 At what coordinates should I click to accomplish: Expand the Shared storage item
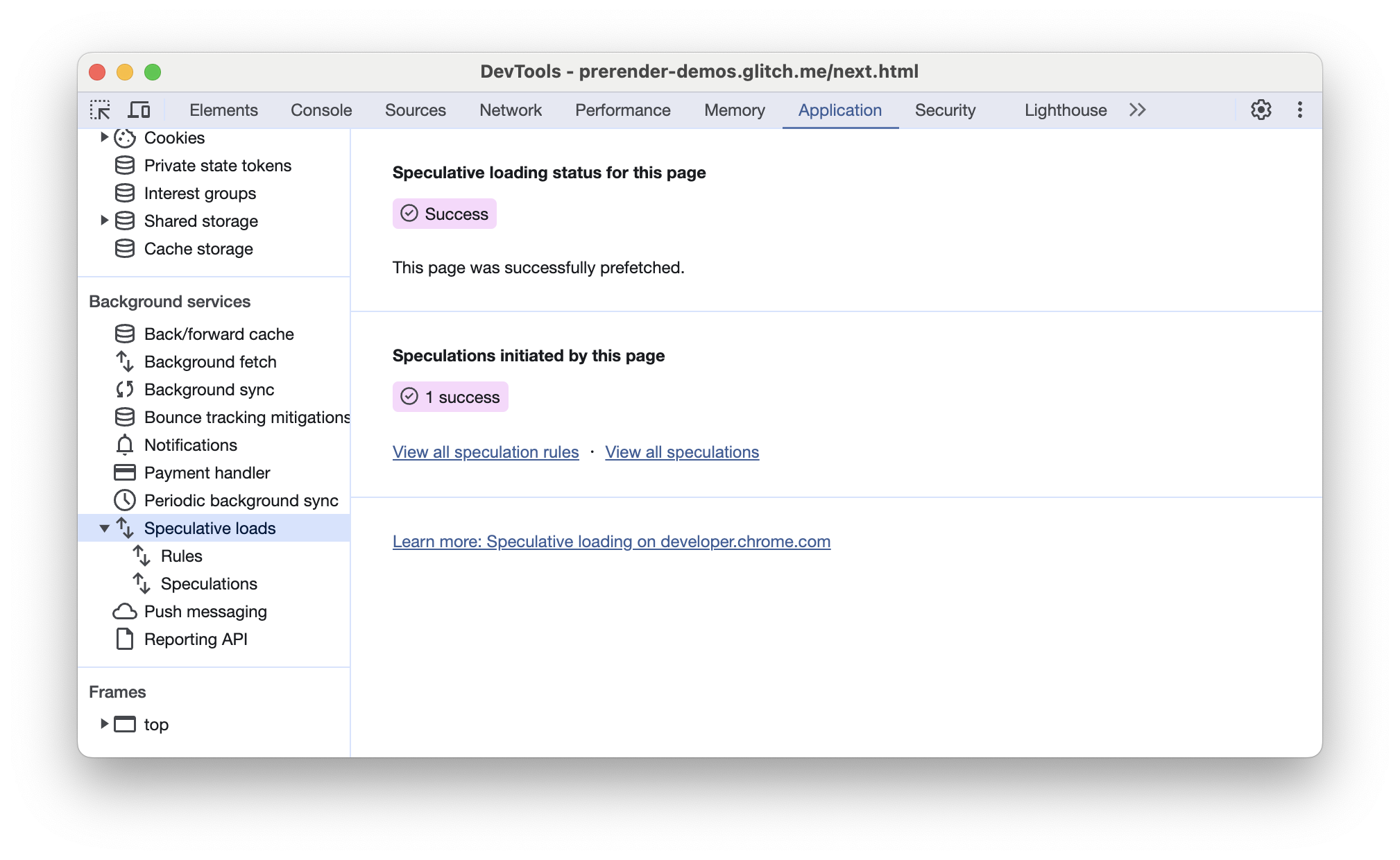point(103,219)
